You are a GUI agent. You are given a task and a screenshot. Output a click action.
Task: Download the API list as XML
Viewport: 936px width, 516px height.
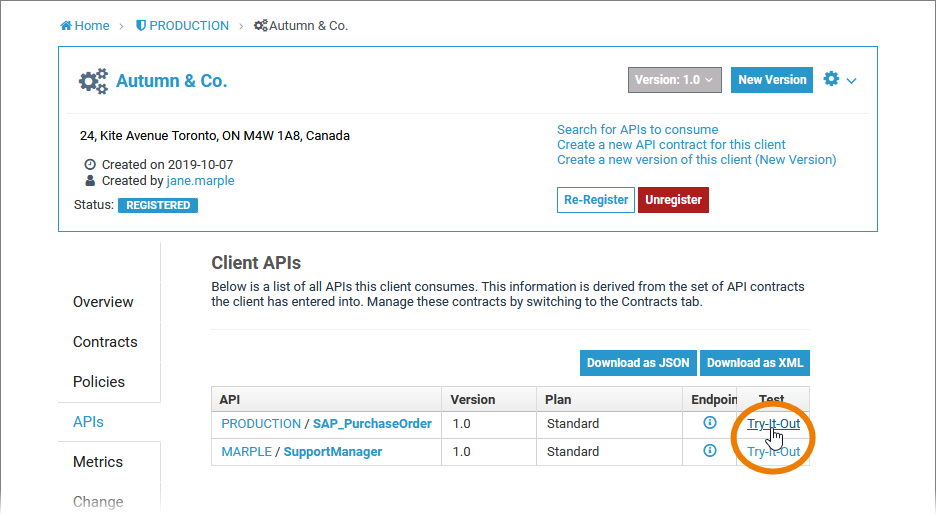click(755, 362)
